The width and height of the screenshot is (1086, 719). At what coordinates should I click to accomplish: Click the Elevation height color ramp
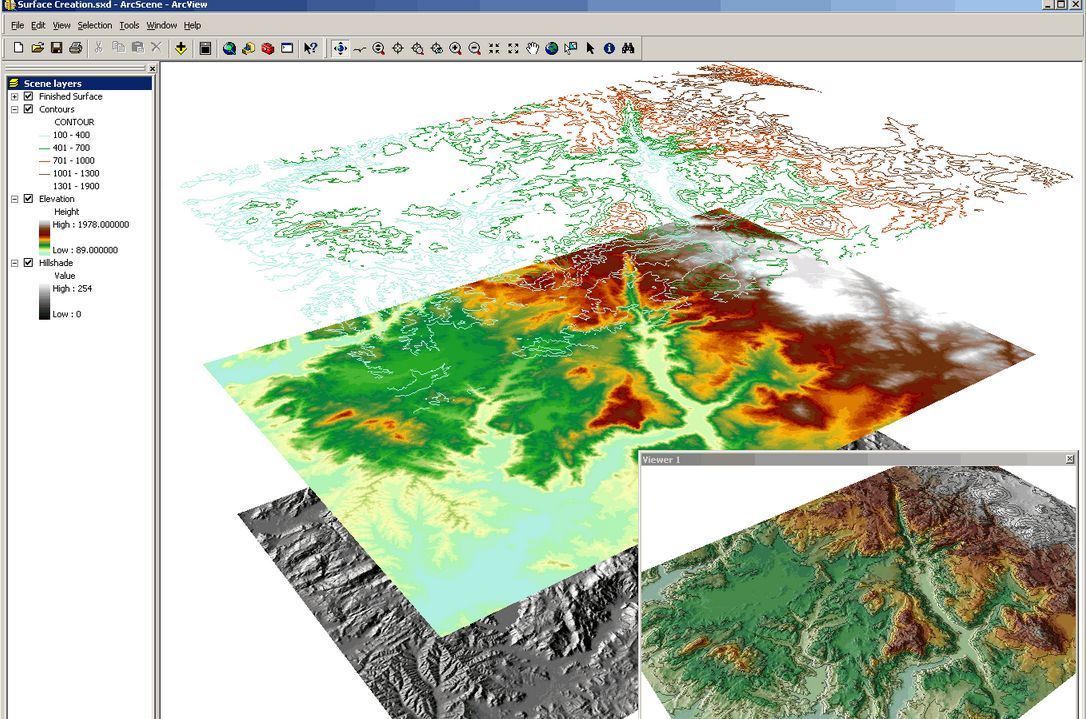(45, 237)
